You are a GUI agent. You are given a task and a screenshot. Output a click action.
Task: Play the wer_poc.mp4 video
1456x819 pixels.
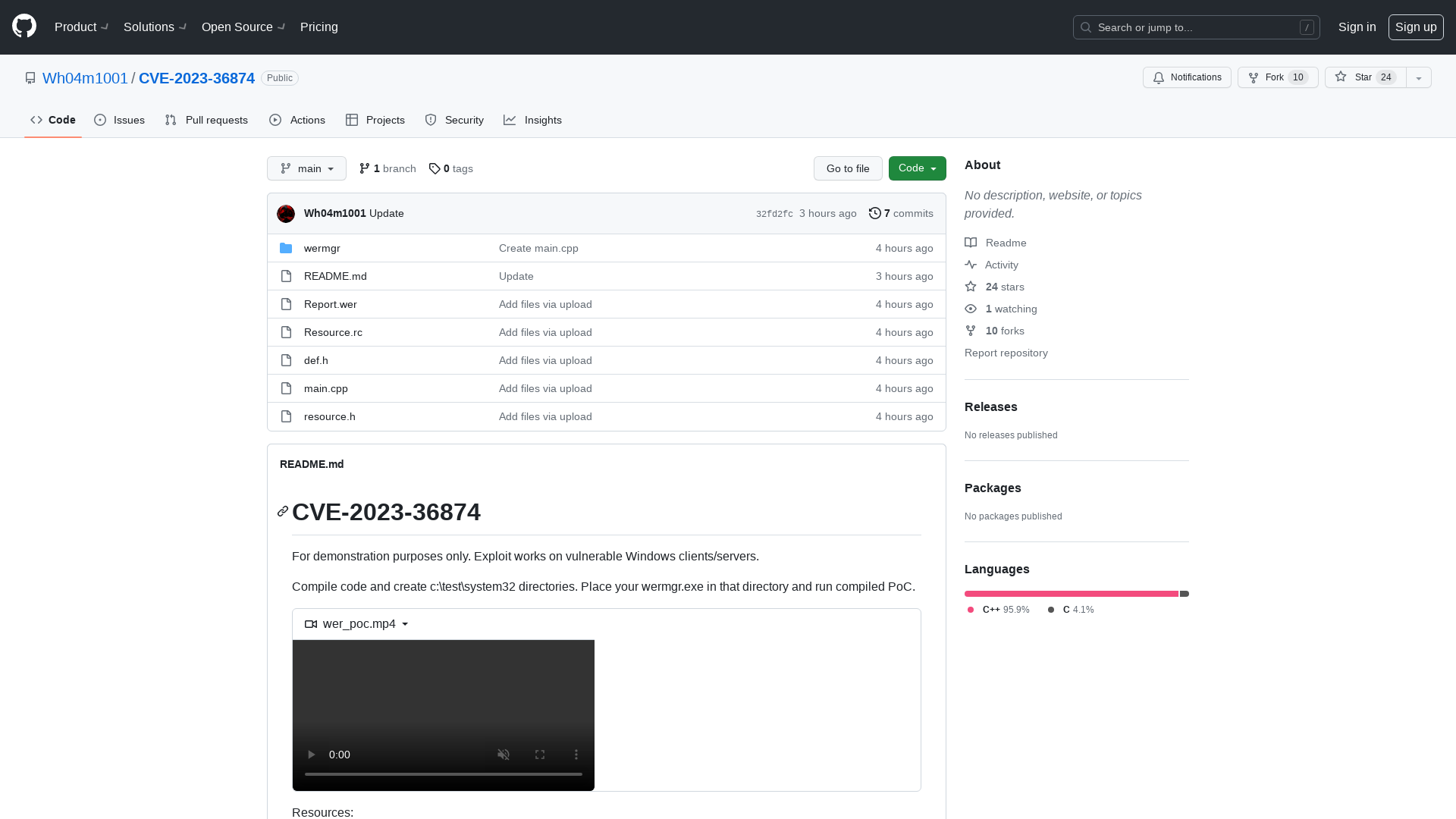tap(311, 754)
